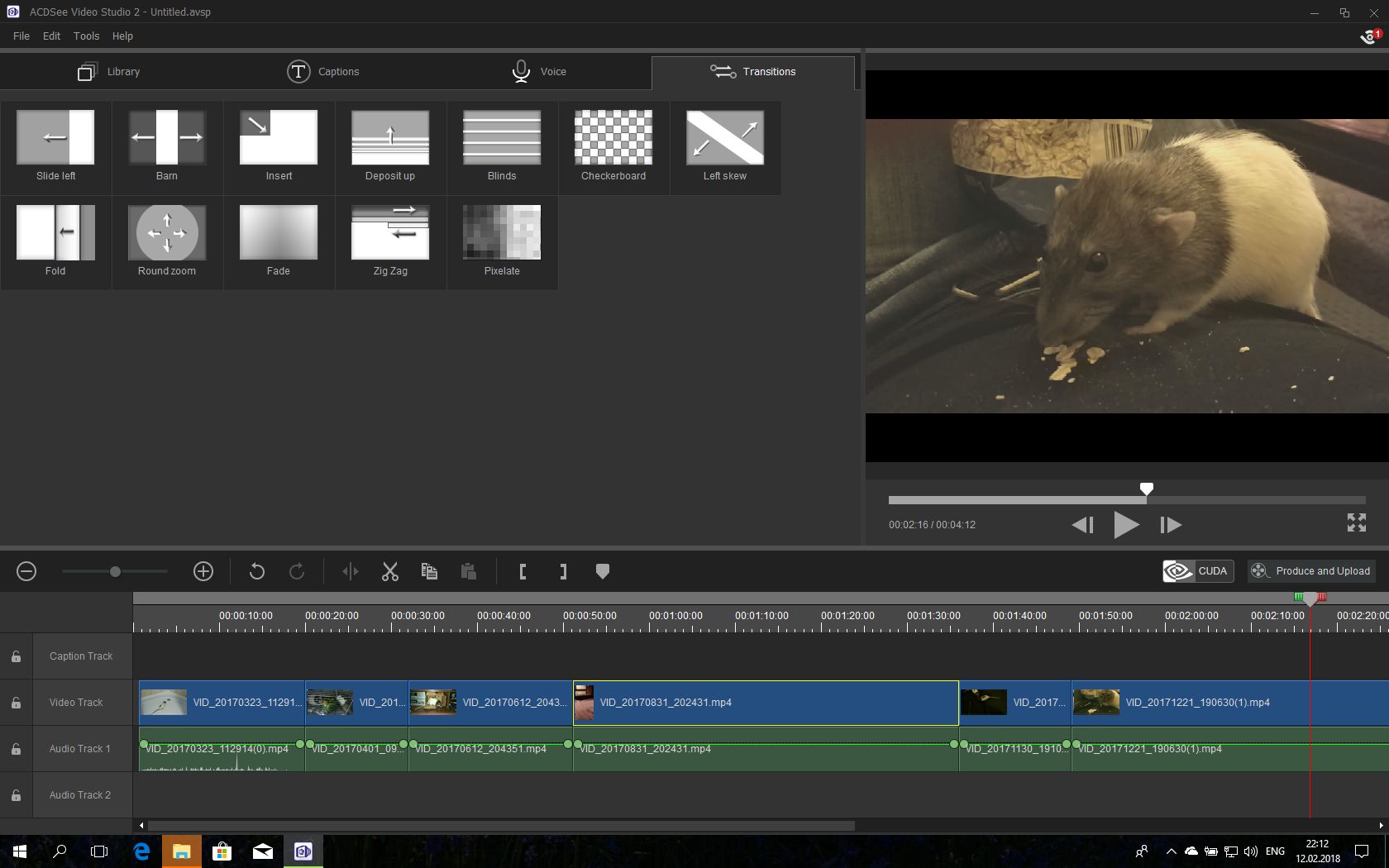Click the undo arrow in timeline toolbar
Image resolution: width=1389 pixels, height=868 pixels.
(x=256, y=571)
